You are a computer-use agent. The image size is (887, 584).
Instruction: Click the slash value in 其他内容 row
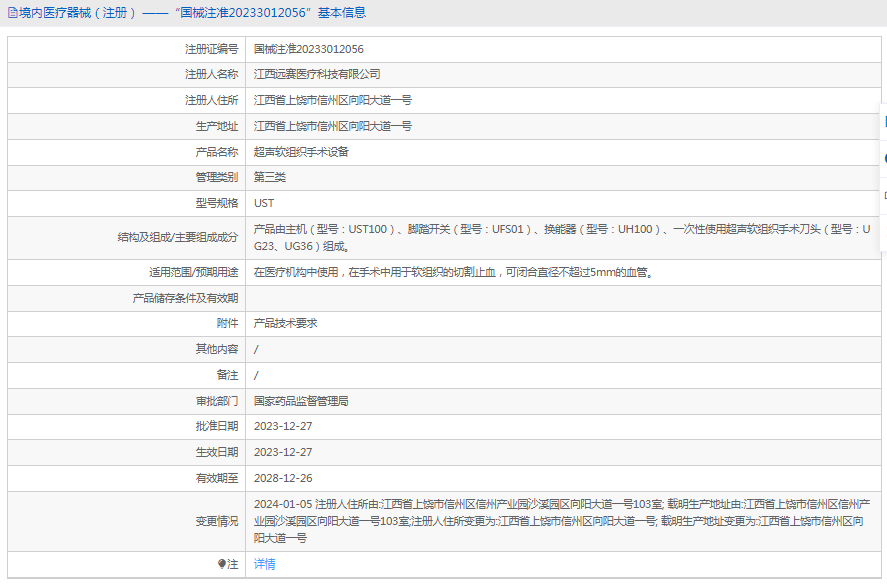tap(256, 350)
